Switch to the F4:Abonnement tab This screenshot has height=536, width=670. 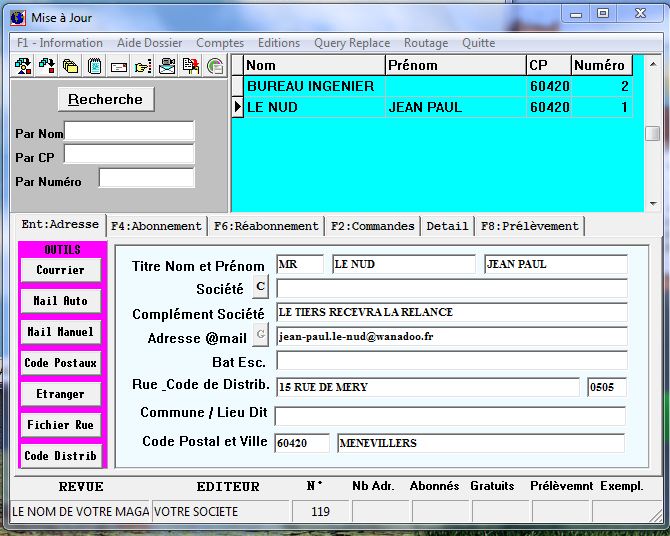156,226
